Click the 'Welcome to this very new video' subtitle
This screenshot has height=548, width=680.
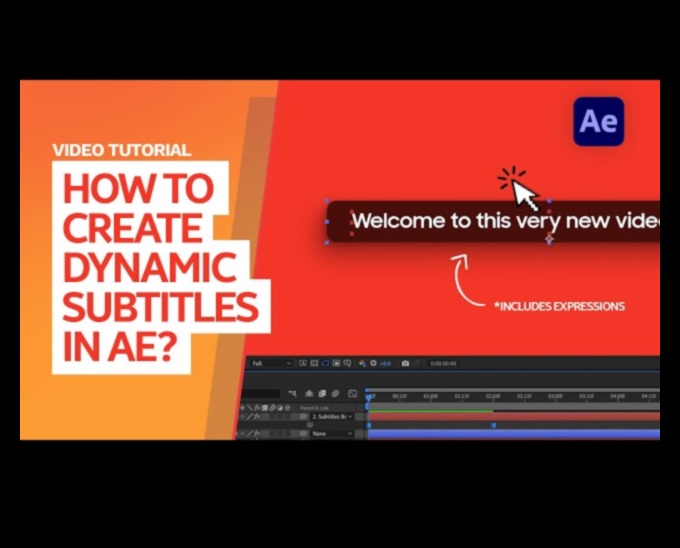click(x=505, y=221)
